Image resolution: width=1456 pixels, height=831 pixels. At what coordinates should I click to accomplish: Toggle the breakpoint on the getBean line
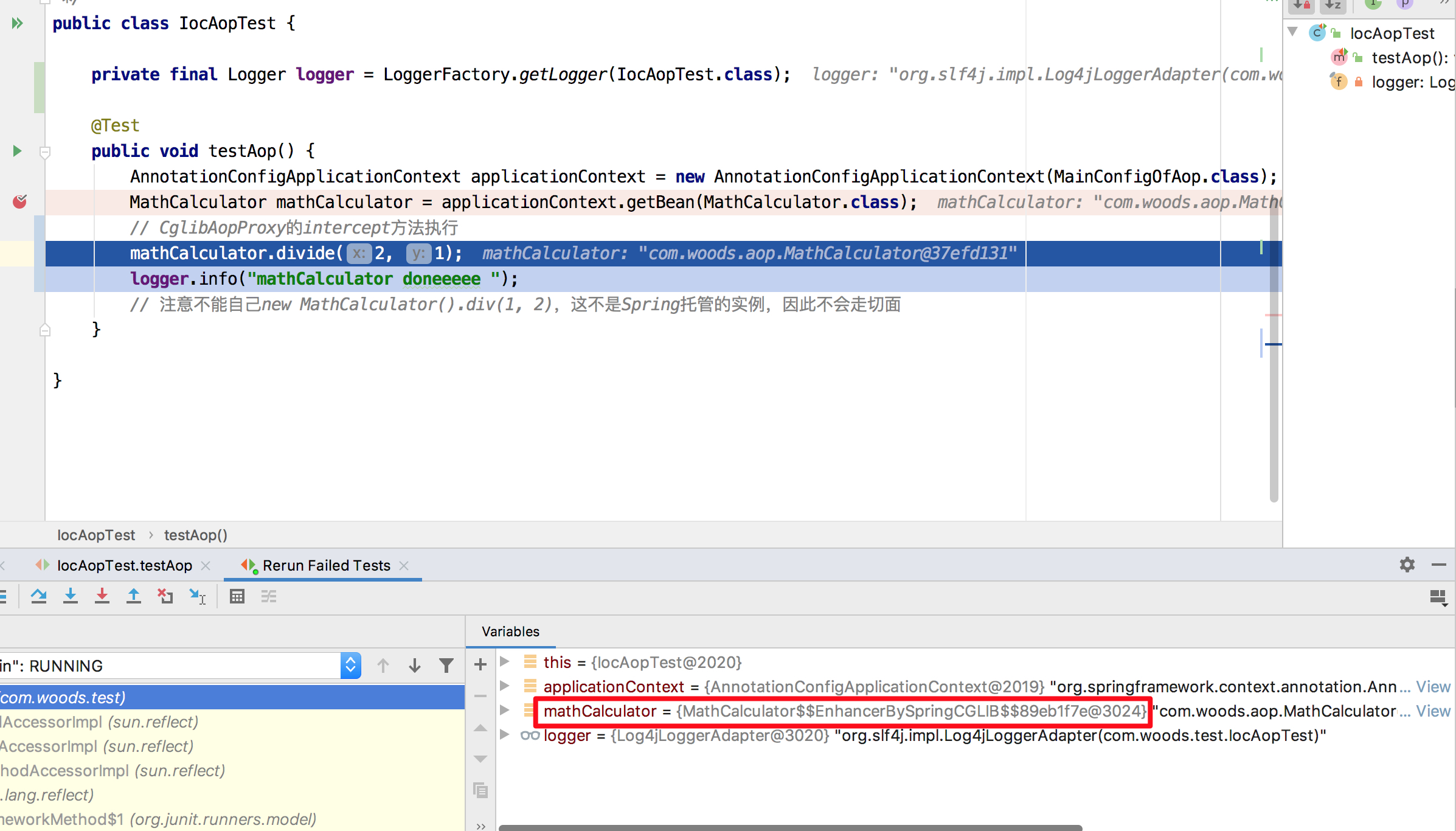[19, 201]
